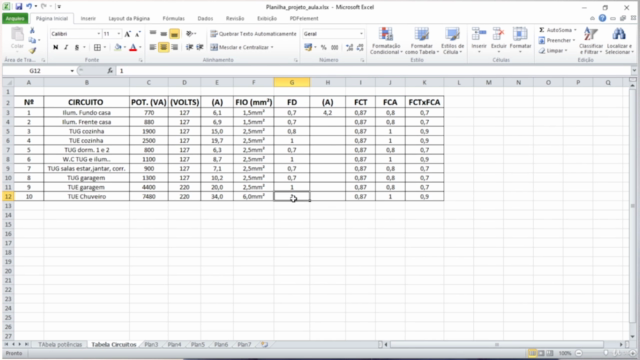640x360 pixels.
Task: Toggle middle vertical alignment
Action: [163, 34]
